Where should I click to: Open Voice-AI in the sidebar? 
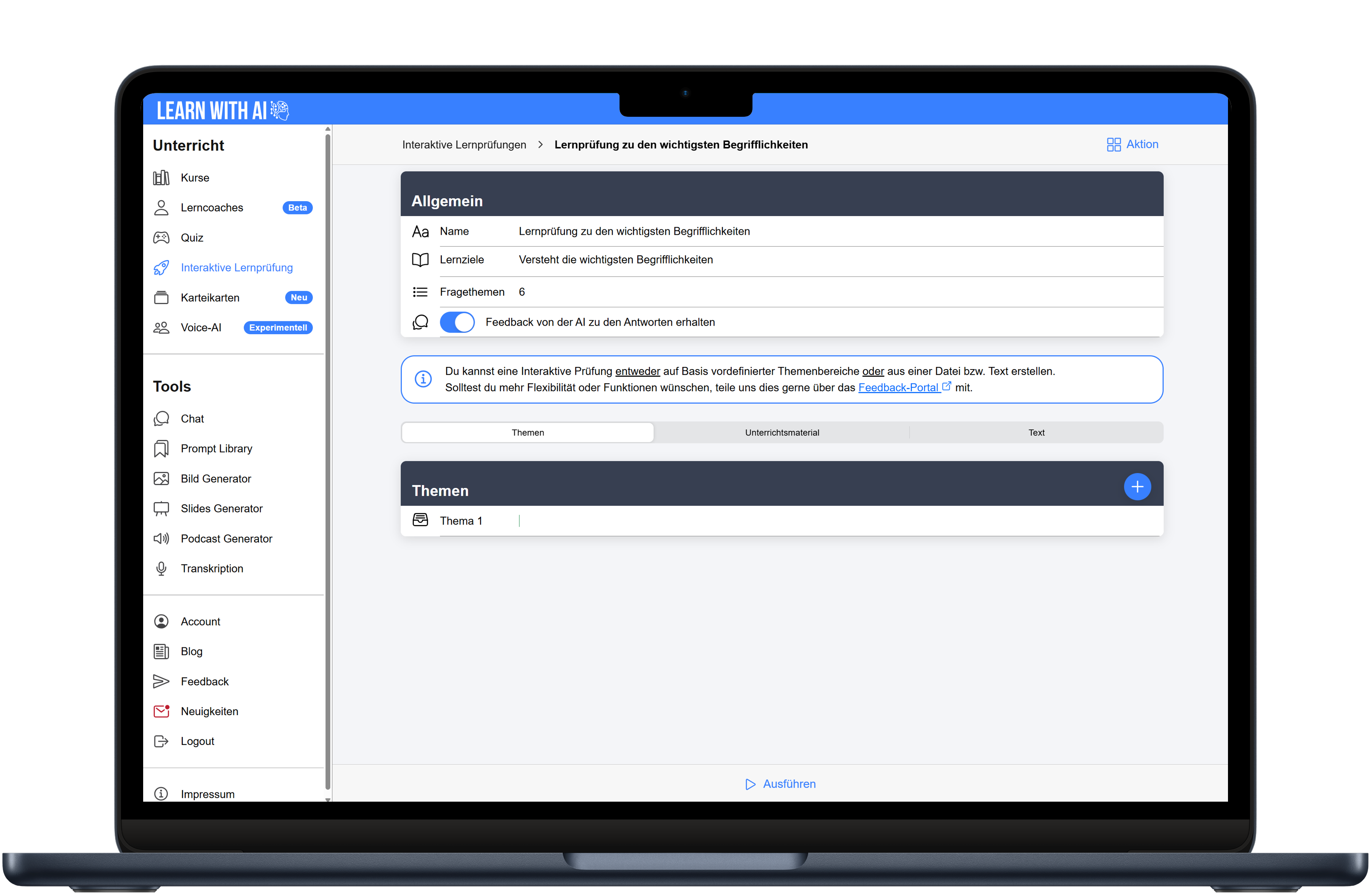point(201,328)
